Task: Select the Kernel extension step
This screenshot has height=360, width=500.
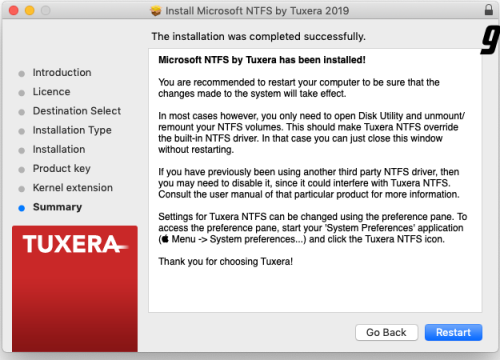Action: 72,188
